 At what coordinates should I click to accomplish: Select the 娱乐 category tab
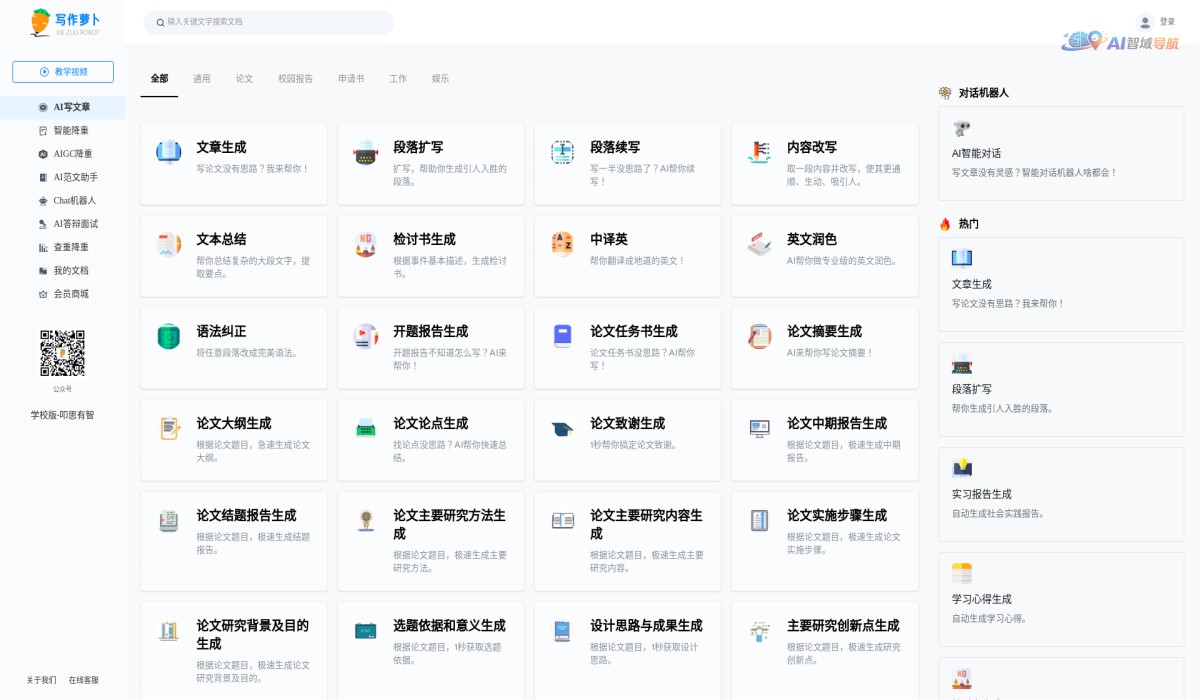coord(440,78)
